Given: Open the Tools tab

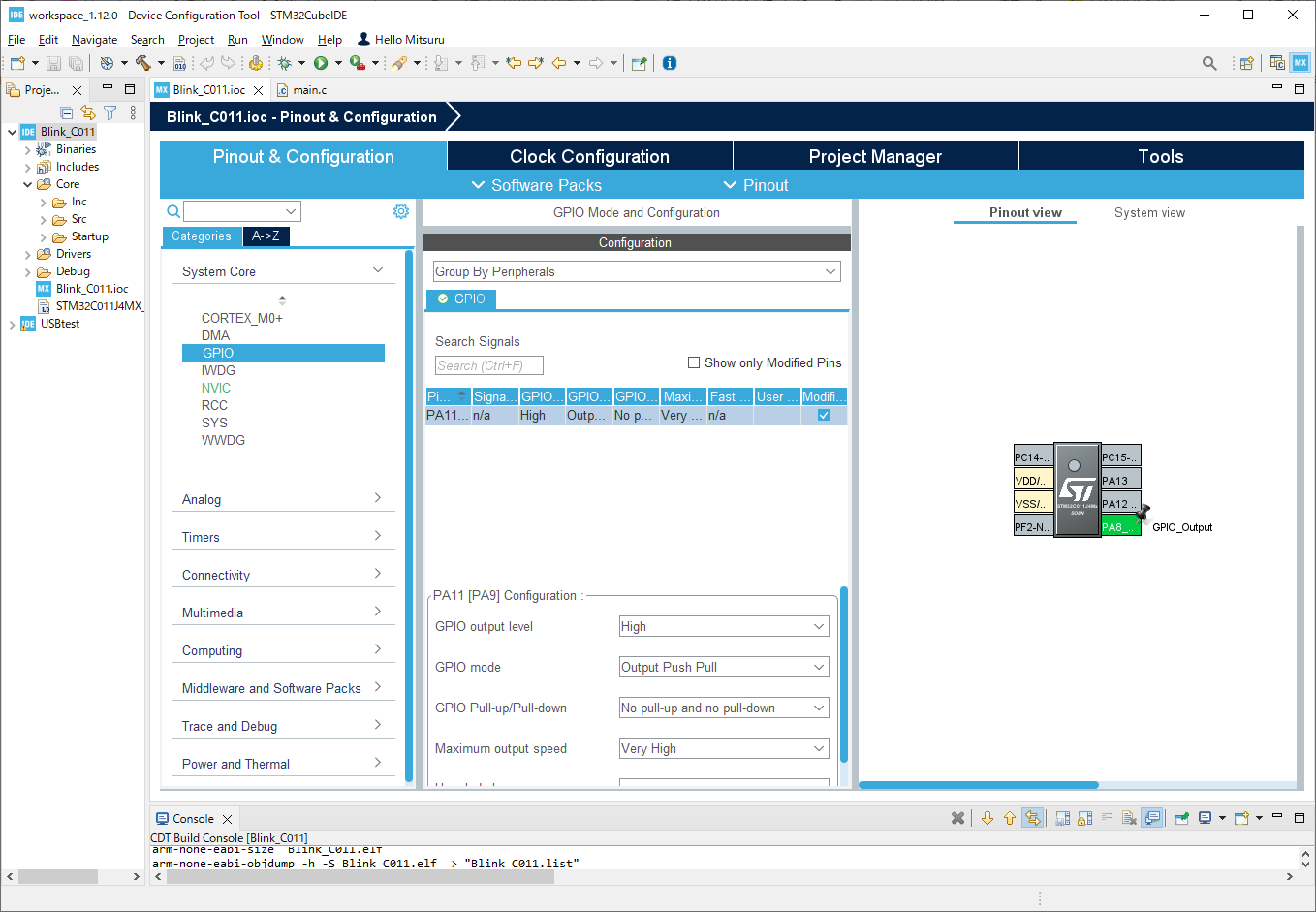Looking at the screenshot, I should 1161,156.
